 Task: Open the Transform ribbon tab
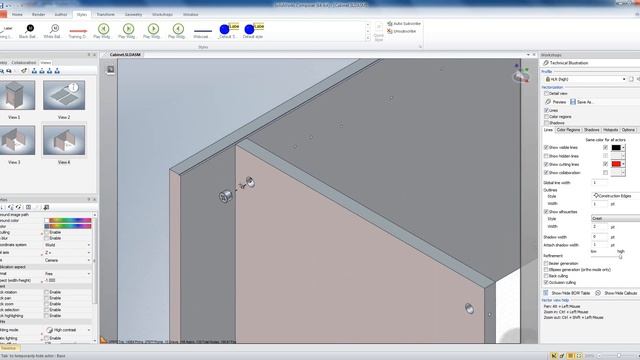106,14
